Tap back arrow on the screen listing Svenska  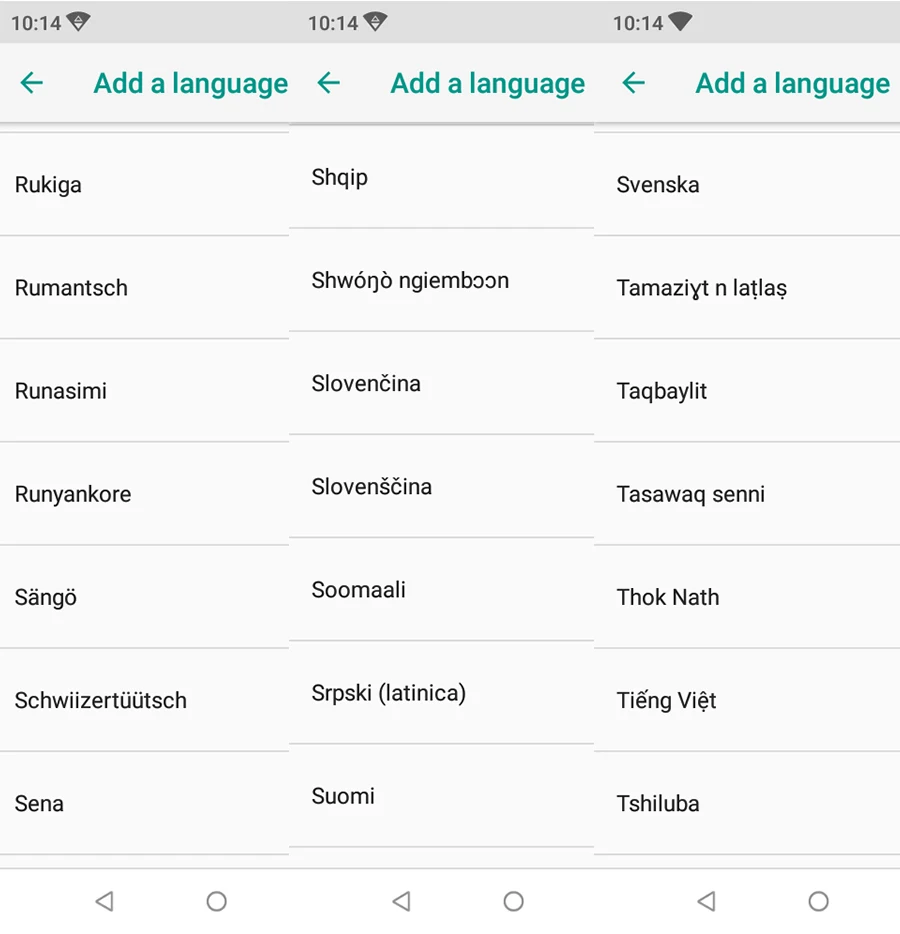pyautogui.click(x=633, y=83)
